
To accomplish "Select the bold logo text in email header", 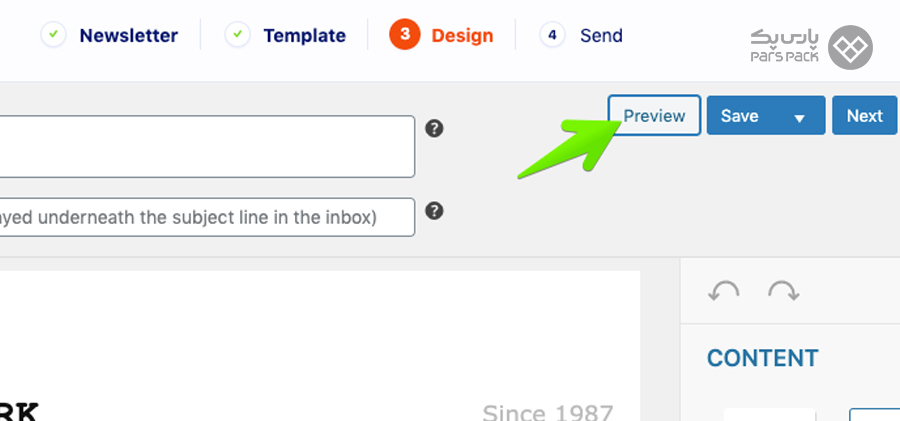I will point(19,412).
